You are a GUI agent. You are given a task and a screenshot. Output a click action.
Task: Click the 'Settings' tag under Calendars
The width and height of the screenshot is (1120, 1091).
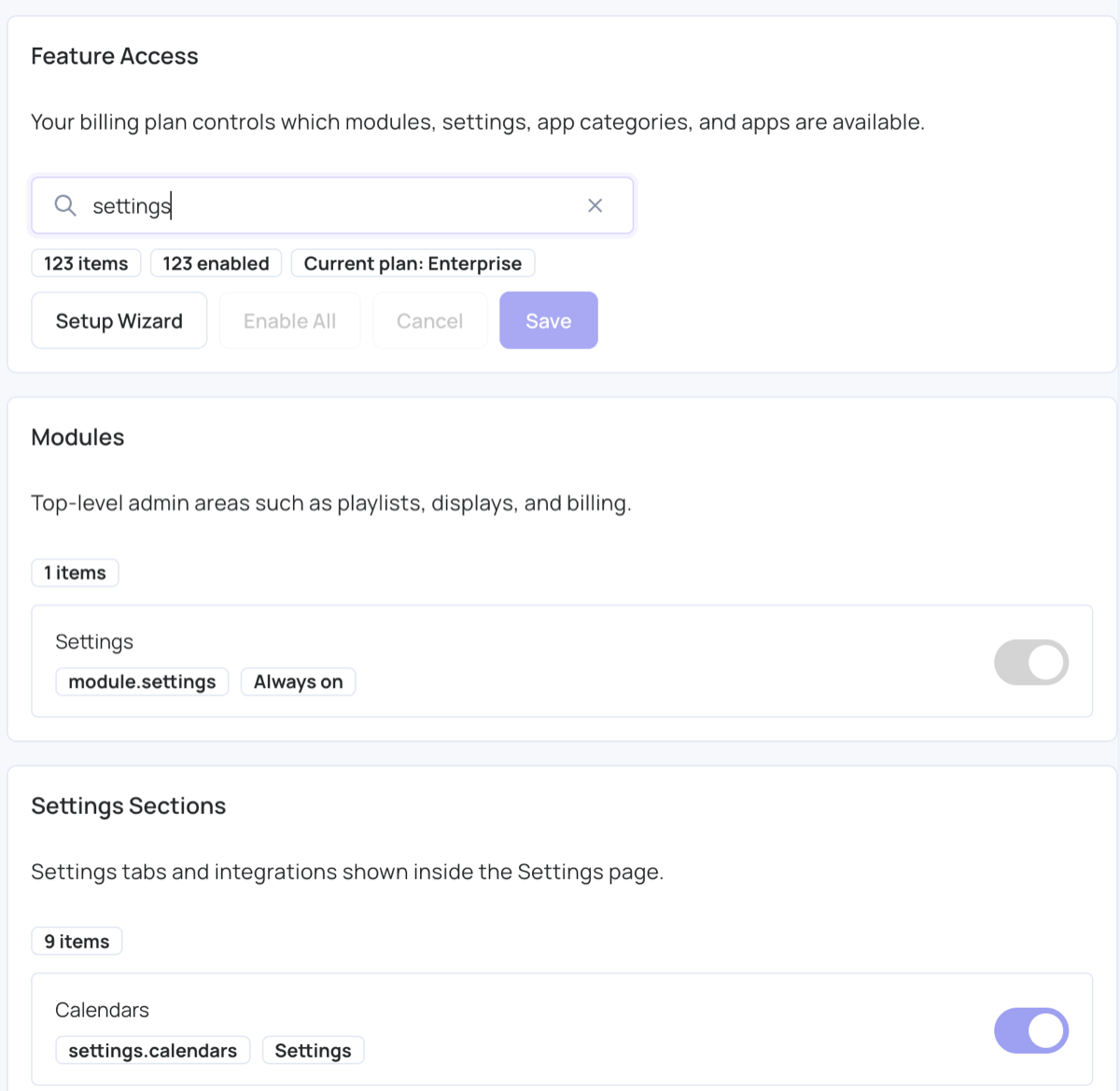point(313,1050)
